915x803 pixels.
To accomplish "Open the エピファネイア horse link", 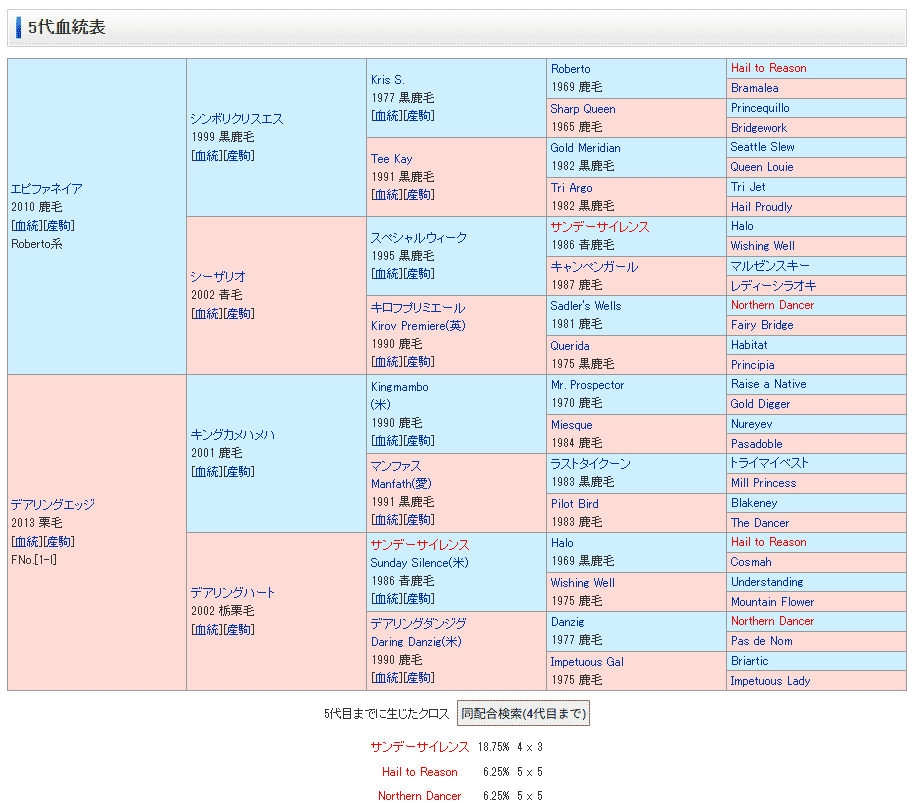I will [47, 188].
